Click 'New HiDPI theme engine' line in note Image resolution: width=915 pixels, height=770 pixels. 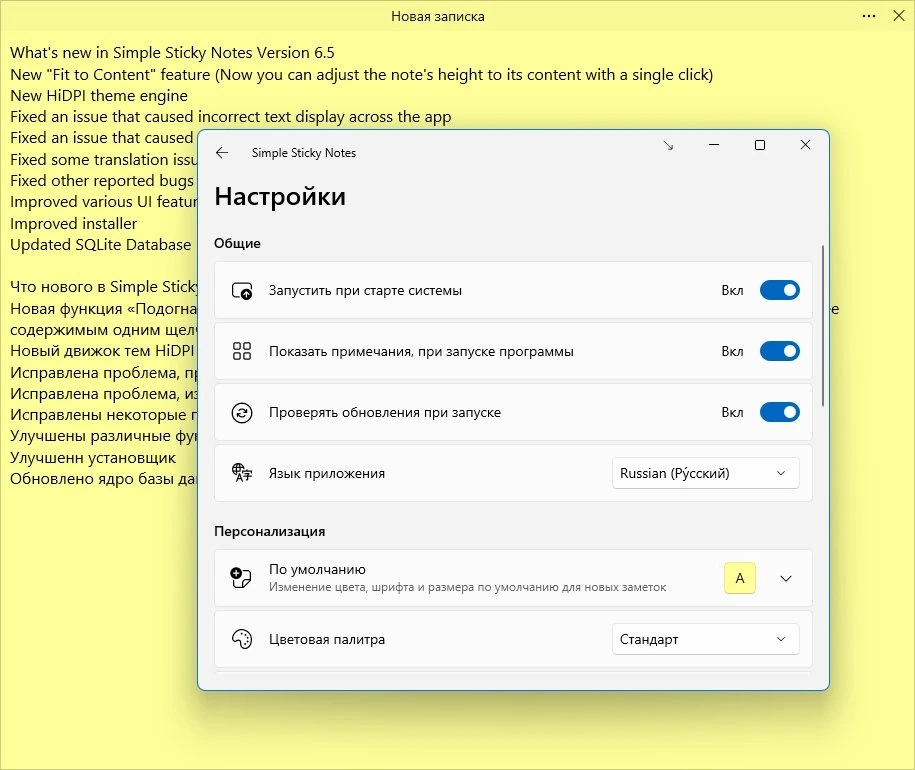[x=99, y=96]
